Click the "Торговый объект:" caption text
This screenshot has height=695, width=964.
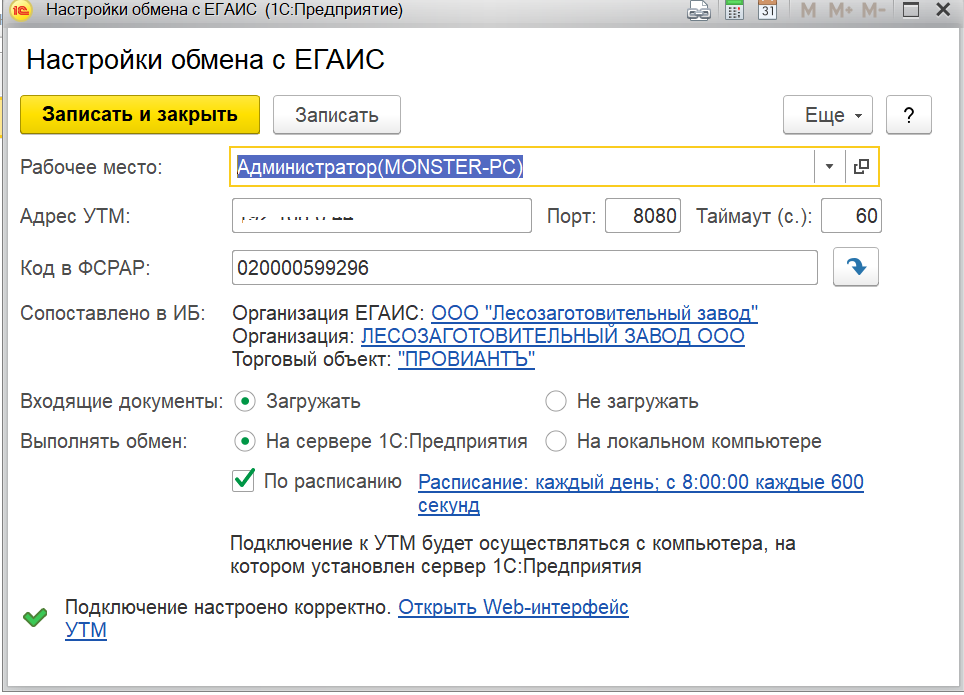(x=312, y=359)
